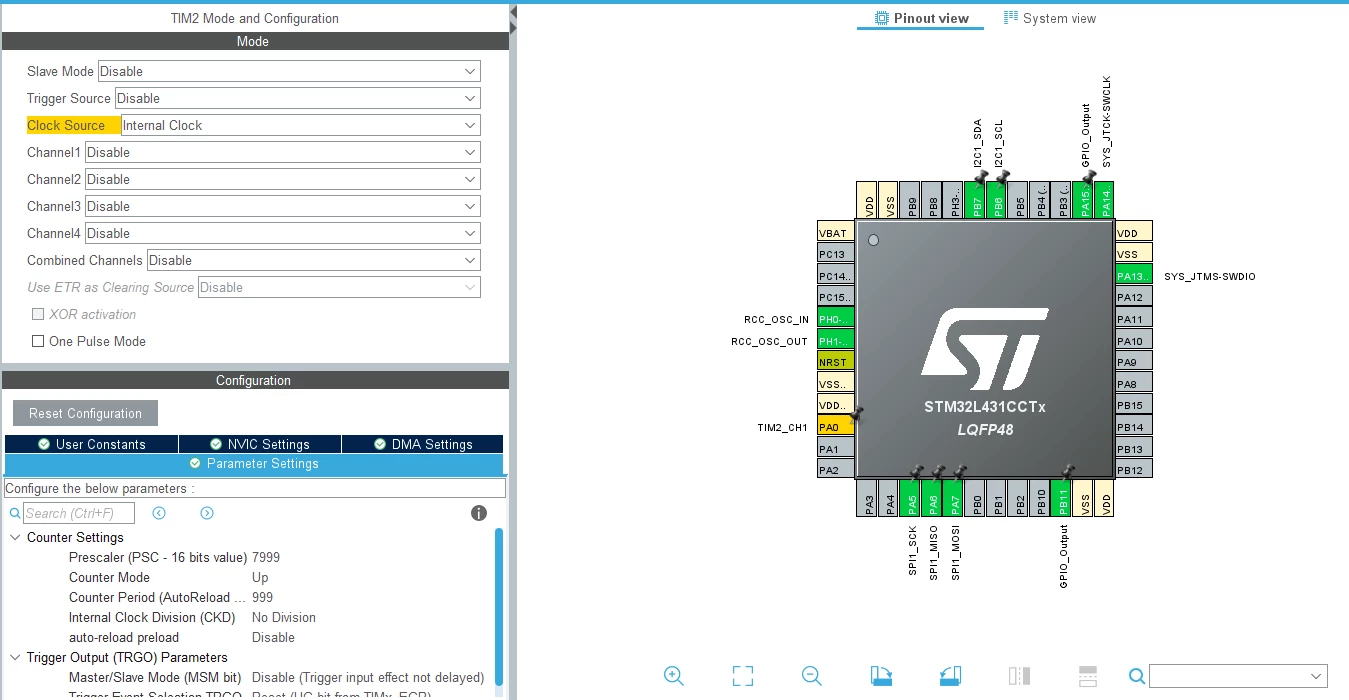Collapse the Counter Settings tree section

(15, 537)
